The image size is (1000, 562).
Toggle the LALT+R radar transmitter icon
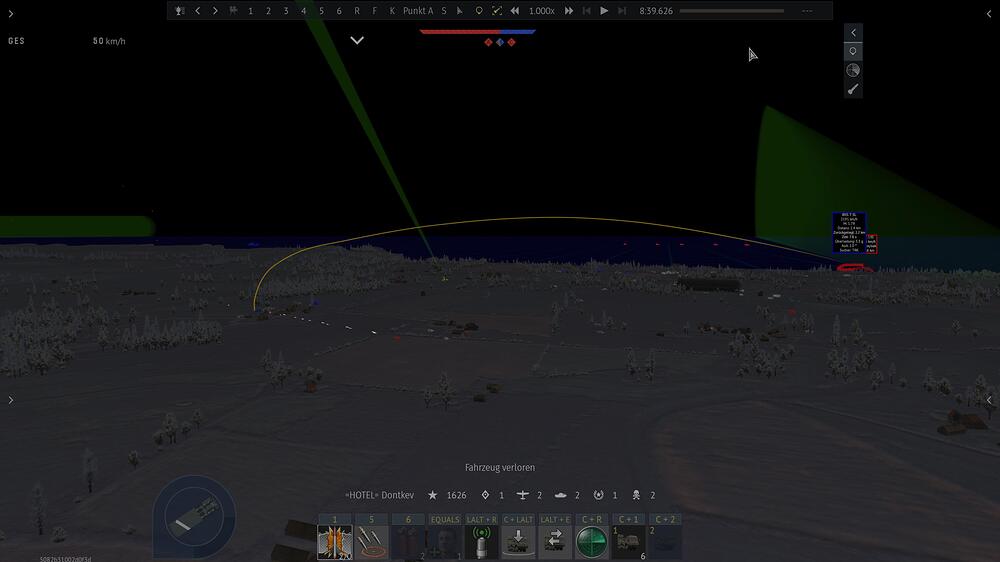pos(482,542)
